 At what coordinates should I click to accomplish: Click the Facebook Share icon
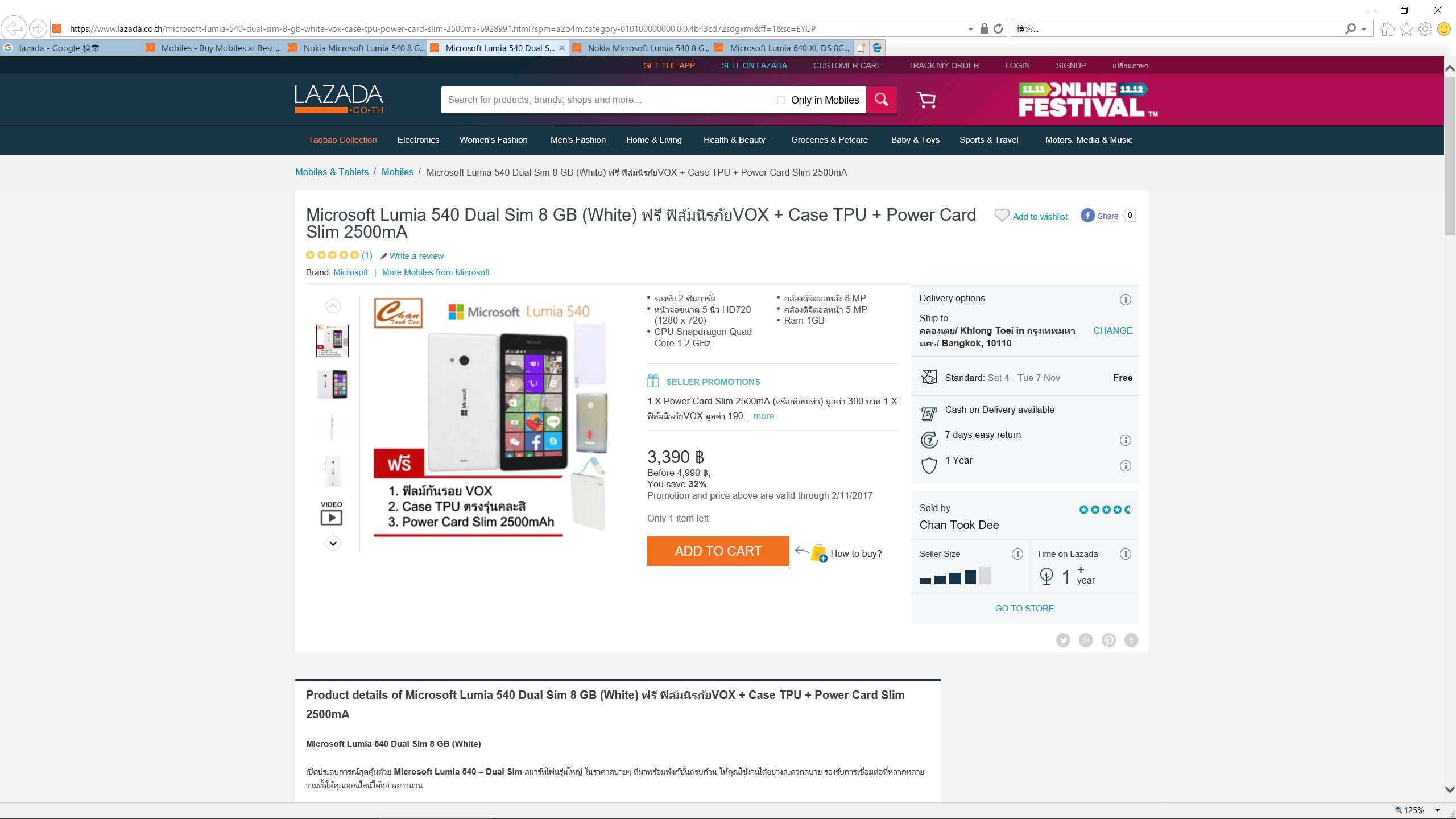click(1087, 216)
